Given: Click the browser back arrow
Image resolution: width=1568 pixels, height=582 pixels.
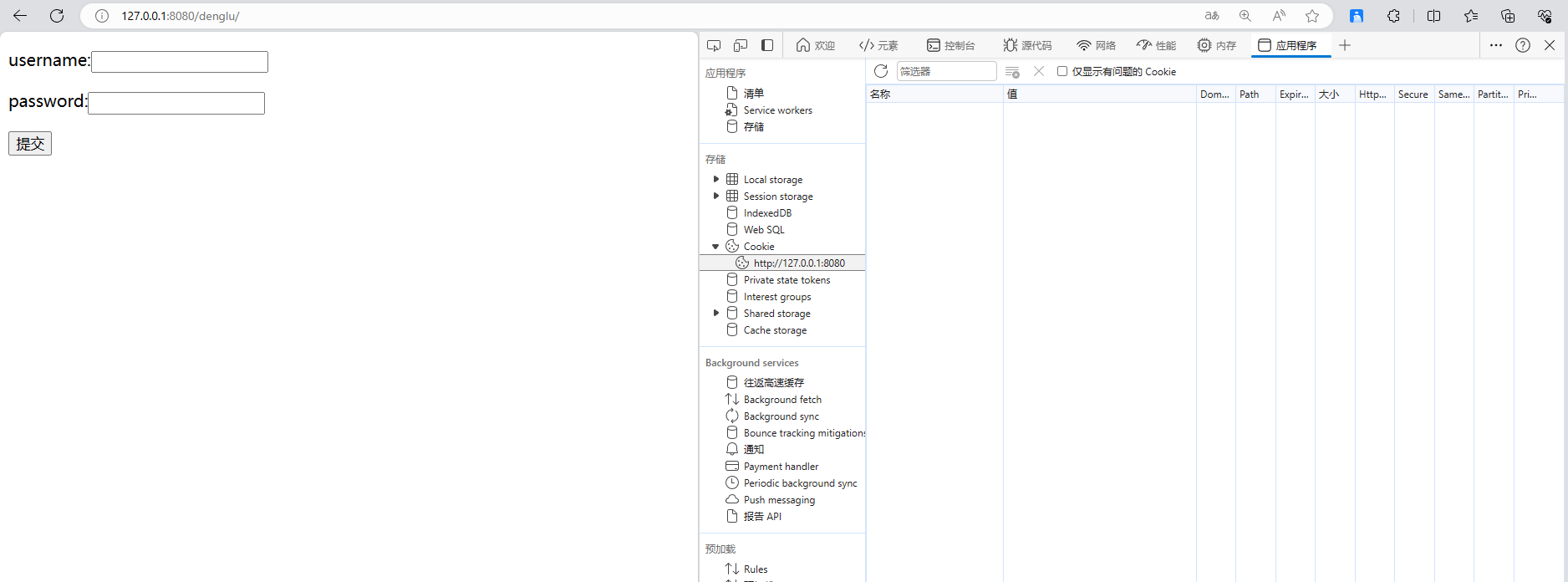Looking at the screenshot, I should 20,16.
